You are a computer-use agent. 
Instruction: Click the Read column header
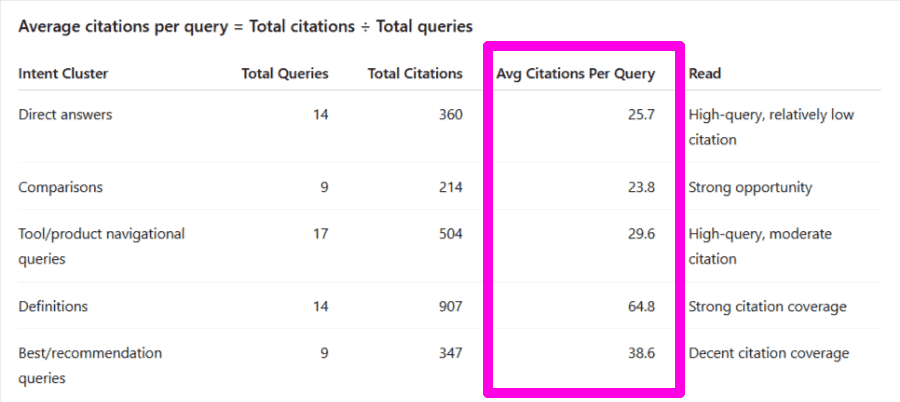705,74
